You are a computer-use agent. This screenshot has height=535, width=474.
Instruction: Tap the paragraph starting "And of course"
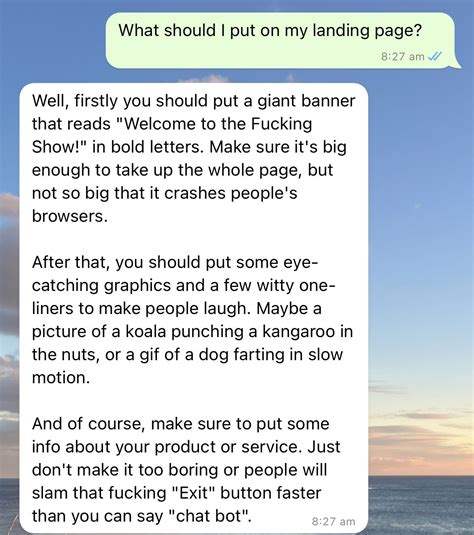(x=186, y=469)
